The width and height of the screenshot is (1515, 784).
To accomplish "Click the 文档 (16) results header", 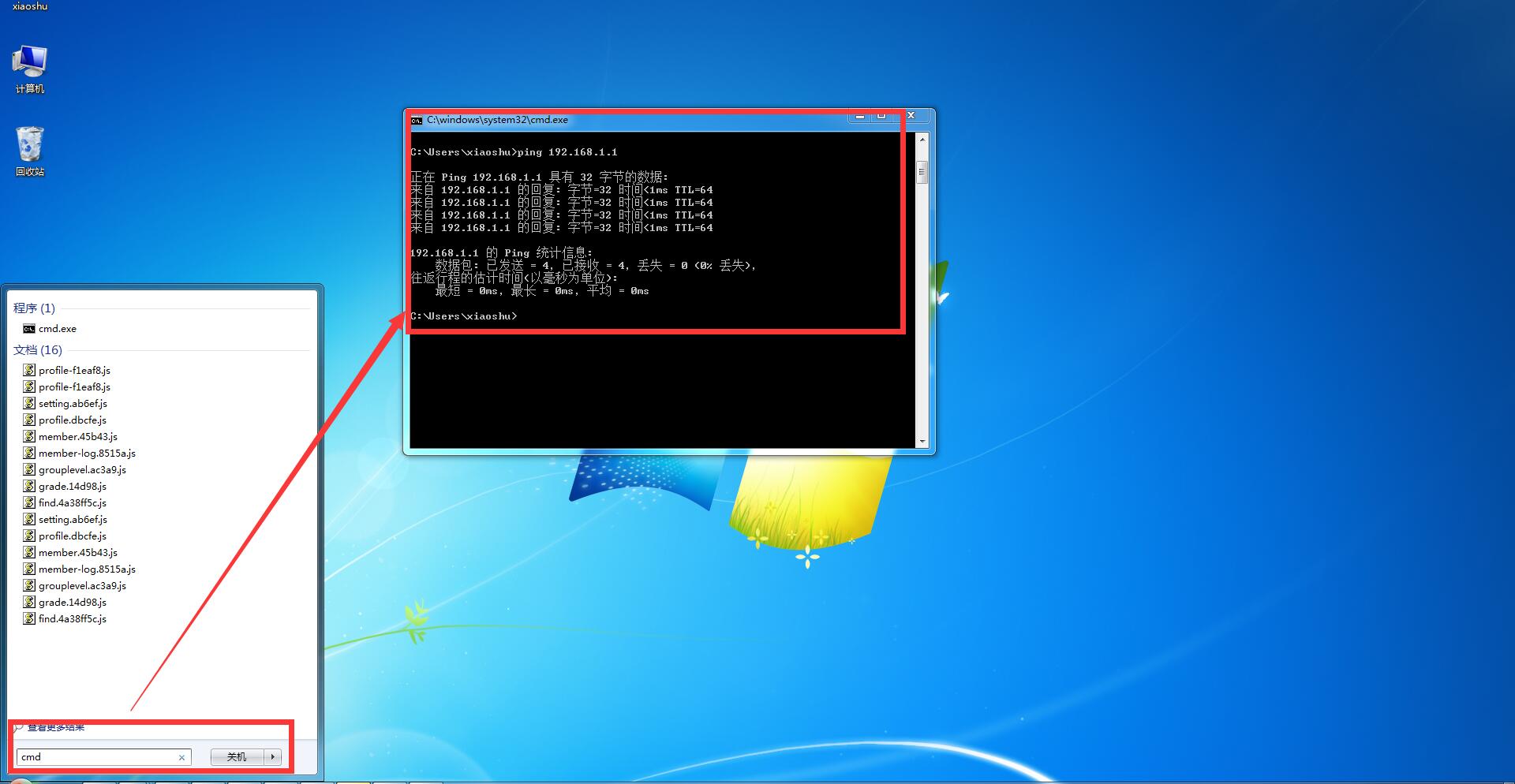I will (37, 349).
